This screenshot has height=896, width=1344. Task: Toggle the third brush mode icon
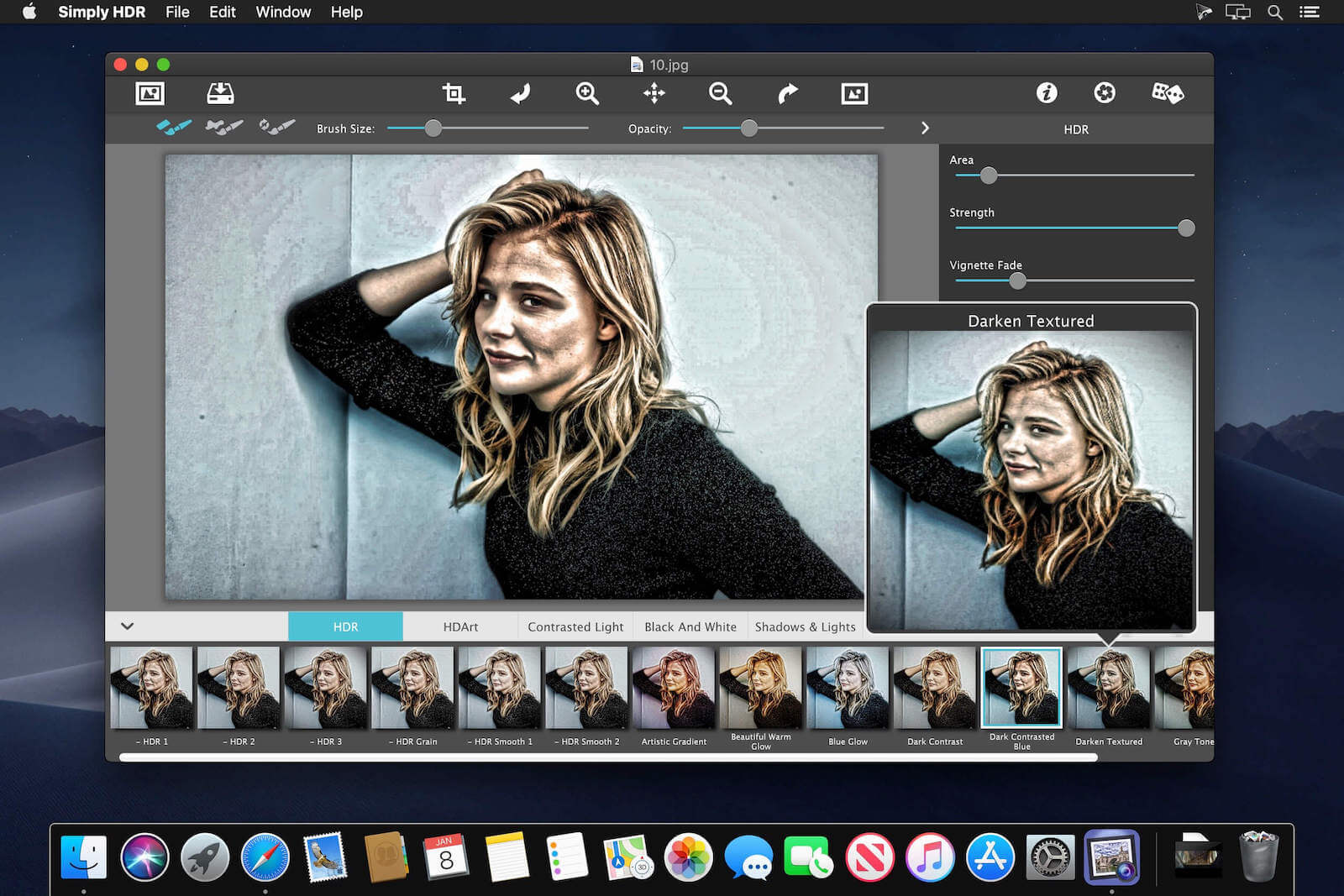point(276,128)
